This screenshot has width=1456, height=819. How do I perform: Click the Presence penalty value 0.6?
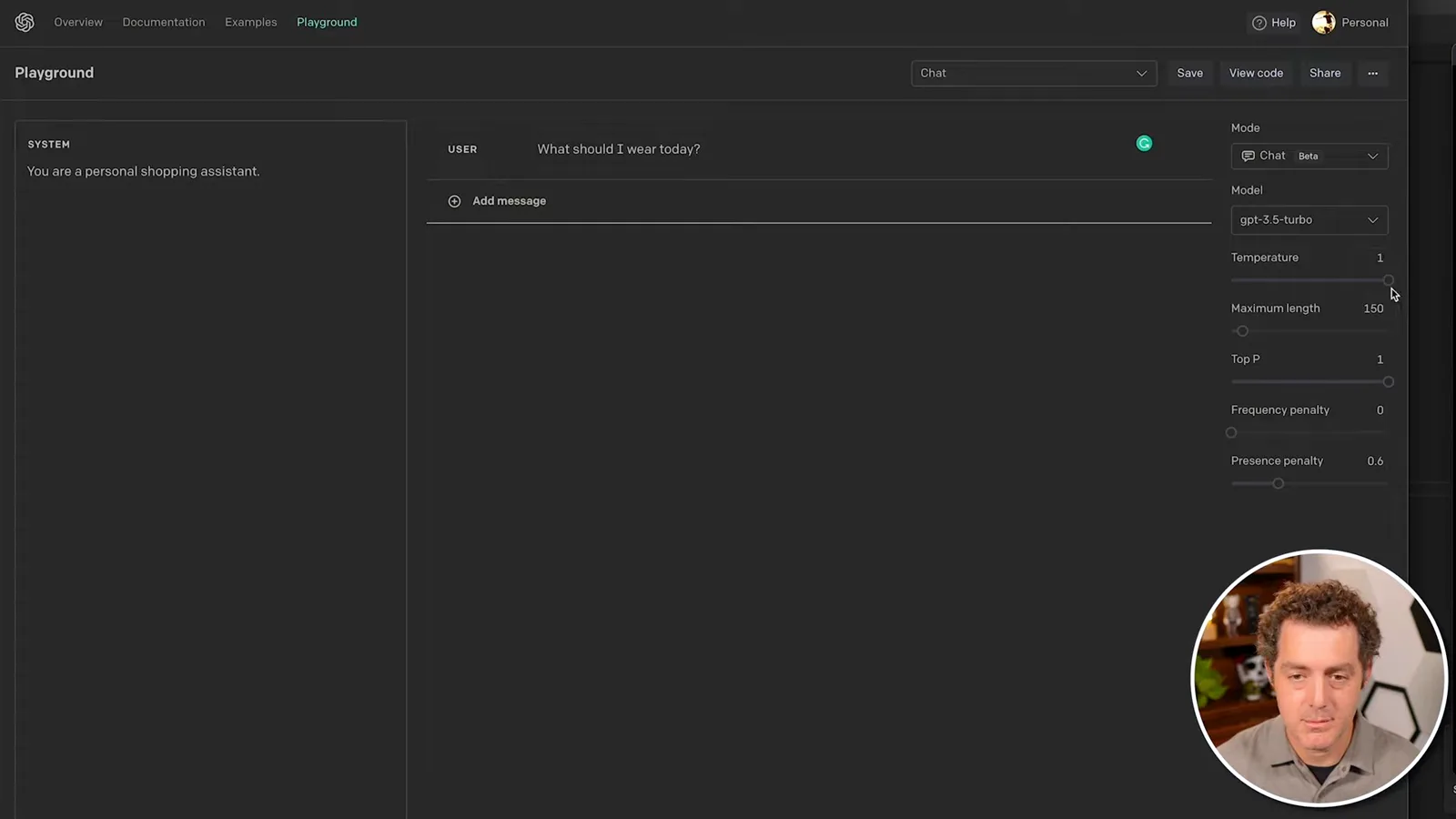(x=1375, y=461)
